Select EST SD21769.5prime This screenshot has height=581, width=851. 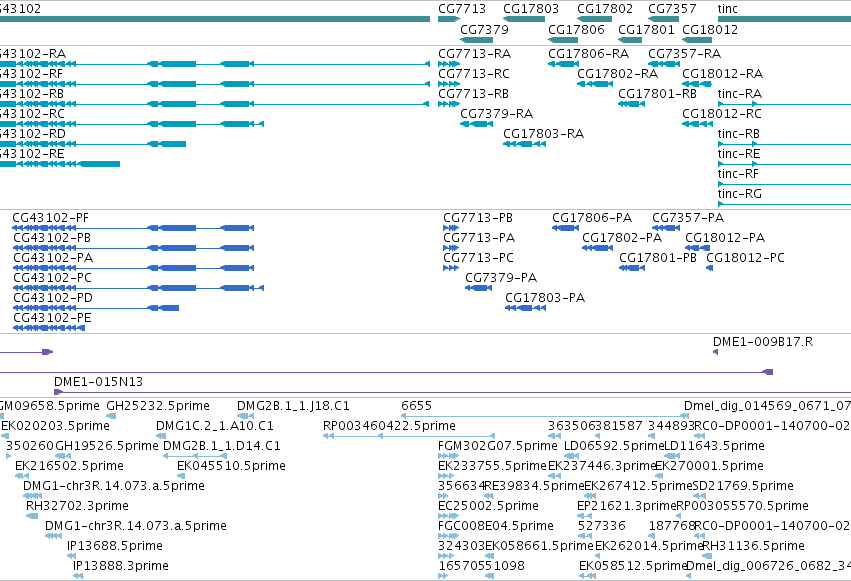700,496
